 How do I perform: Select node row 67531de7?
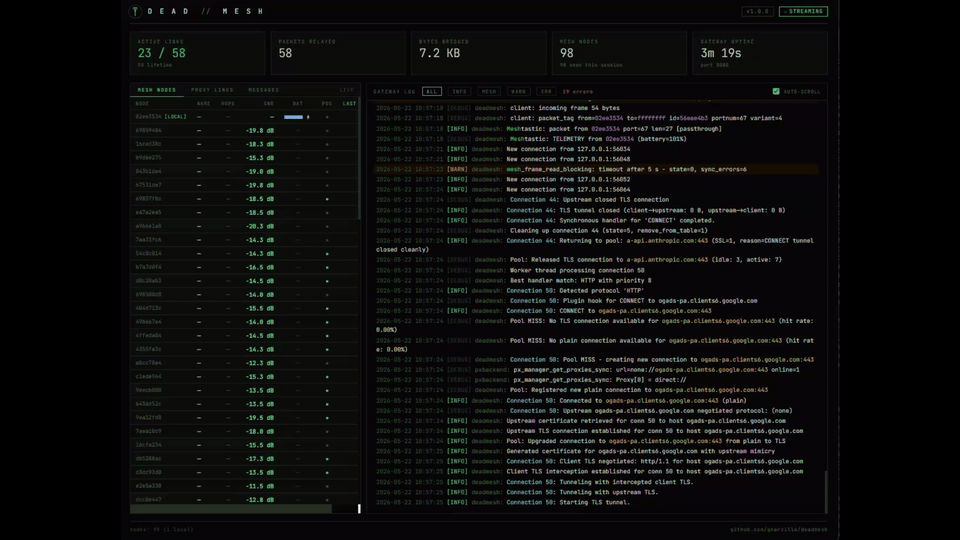pyautogui.click(x=244, y=185)
